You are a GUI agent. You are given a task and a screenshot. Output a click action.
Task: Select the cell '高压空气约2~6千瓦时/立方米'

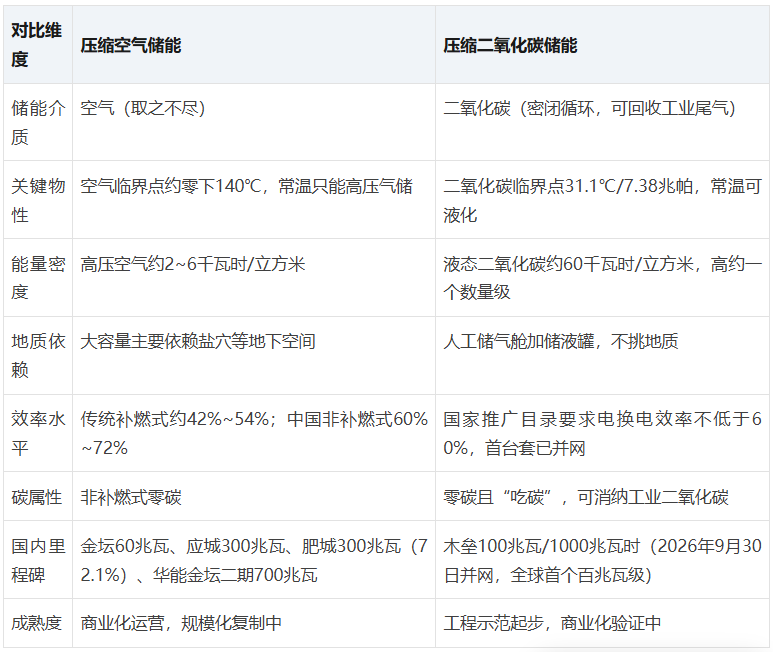point(254,278)
